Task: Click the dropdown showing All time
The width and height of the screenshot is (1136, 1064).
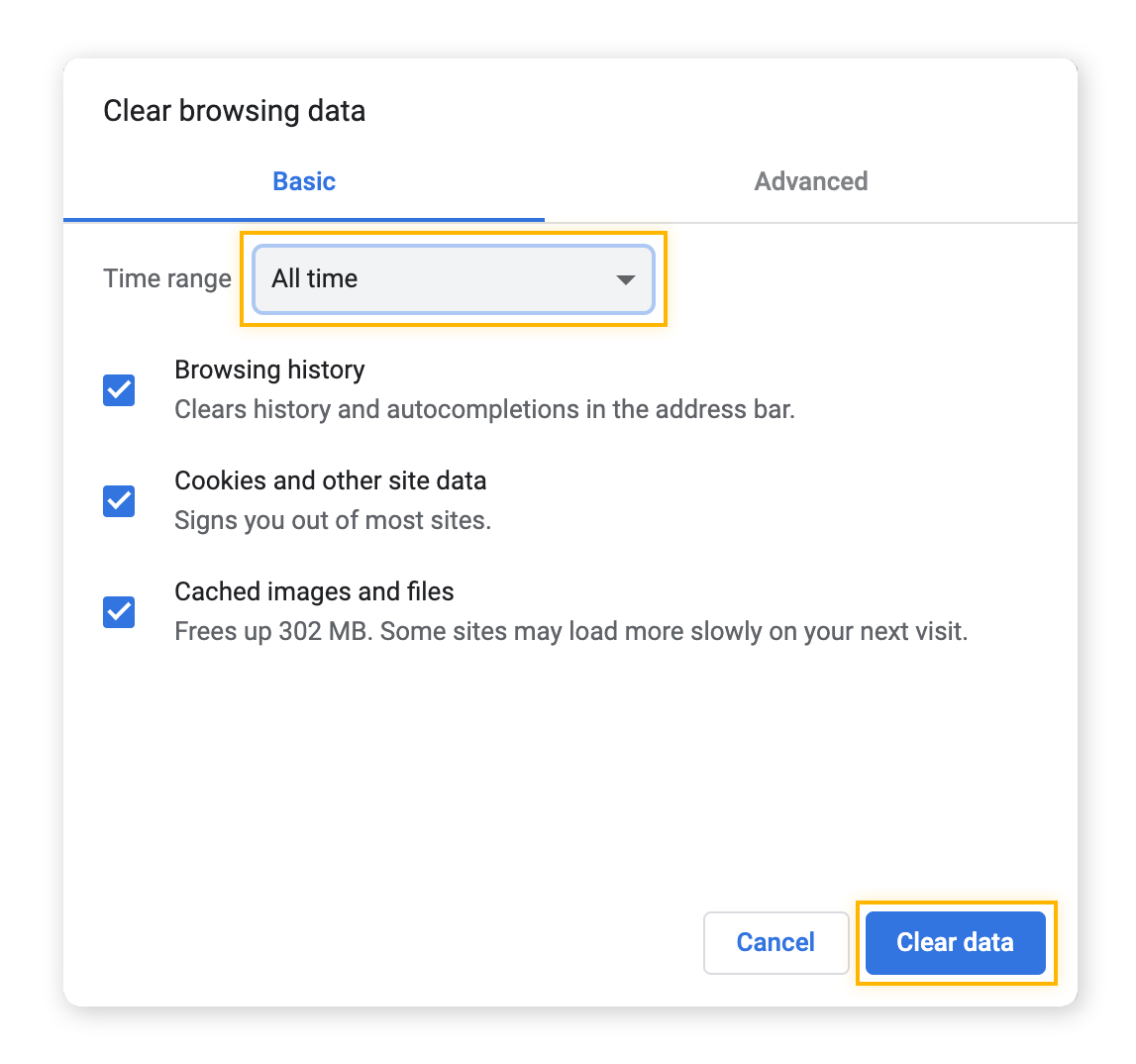Action: click(x=452, y=279)
